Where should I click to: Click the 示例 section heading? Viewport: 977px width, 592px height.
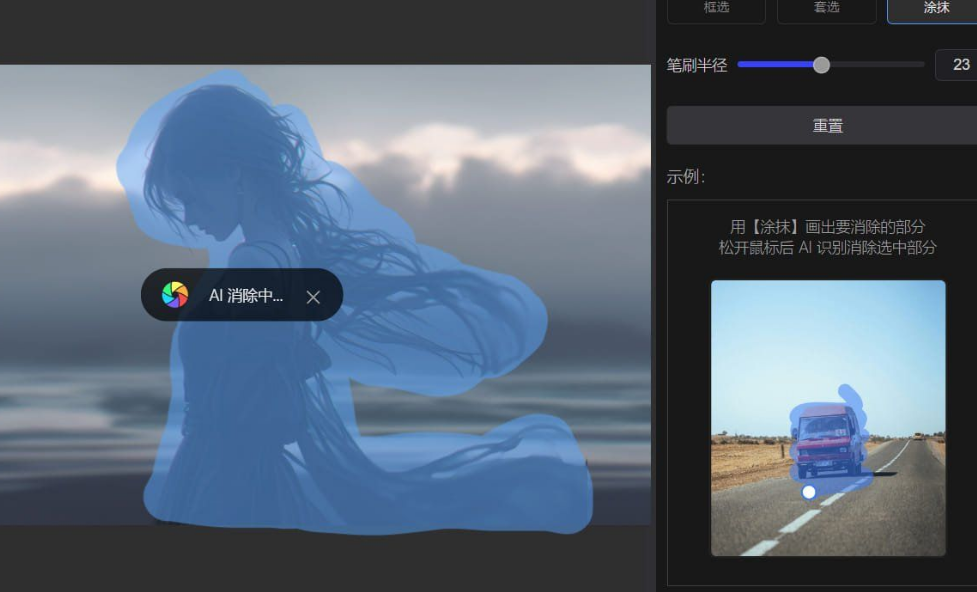[686, 177]
